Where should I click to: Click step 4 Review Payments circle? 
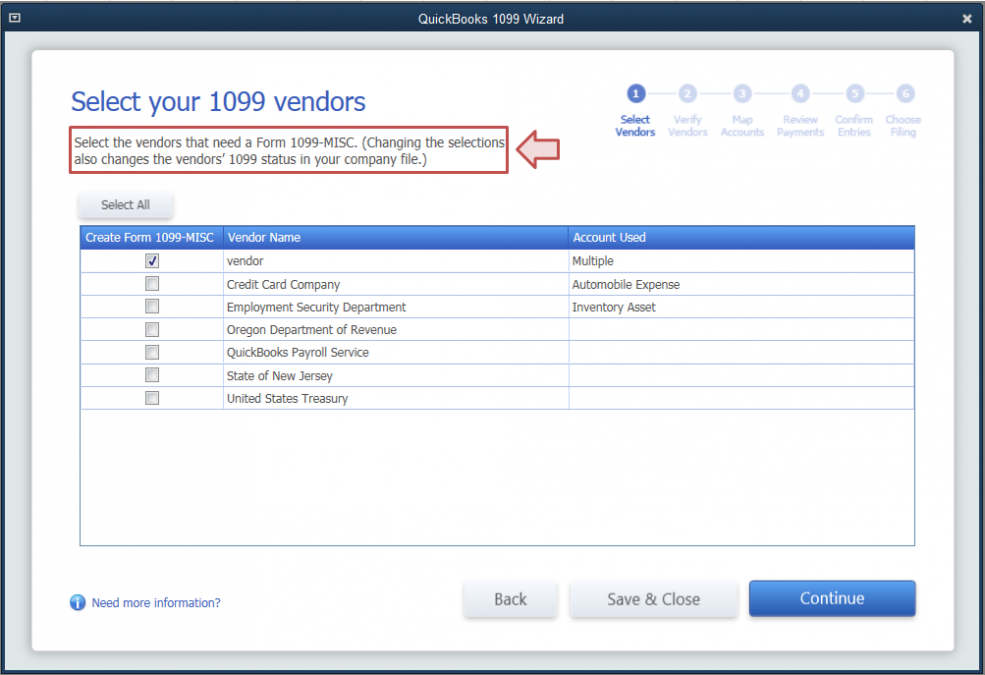800,94
